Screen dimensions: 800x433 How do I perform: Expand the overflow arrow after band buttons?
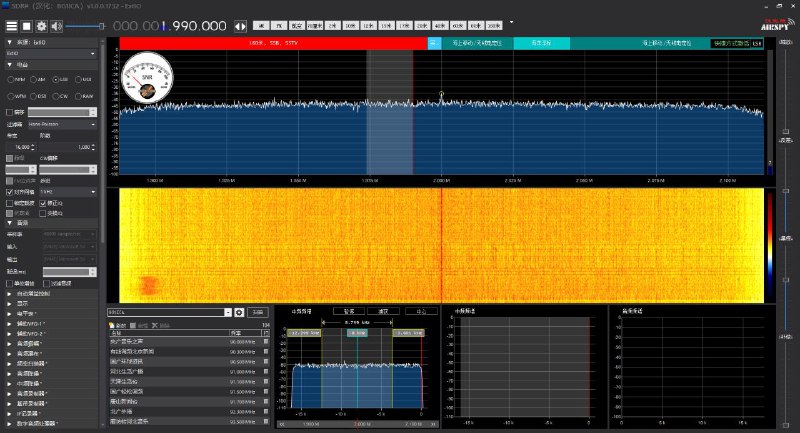click(512, 22)
